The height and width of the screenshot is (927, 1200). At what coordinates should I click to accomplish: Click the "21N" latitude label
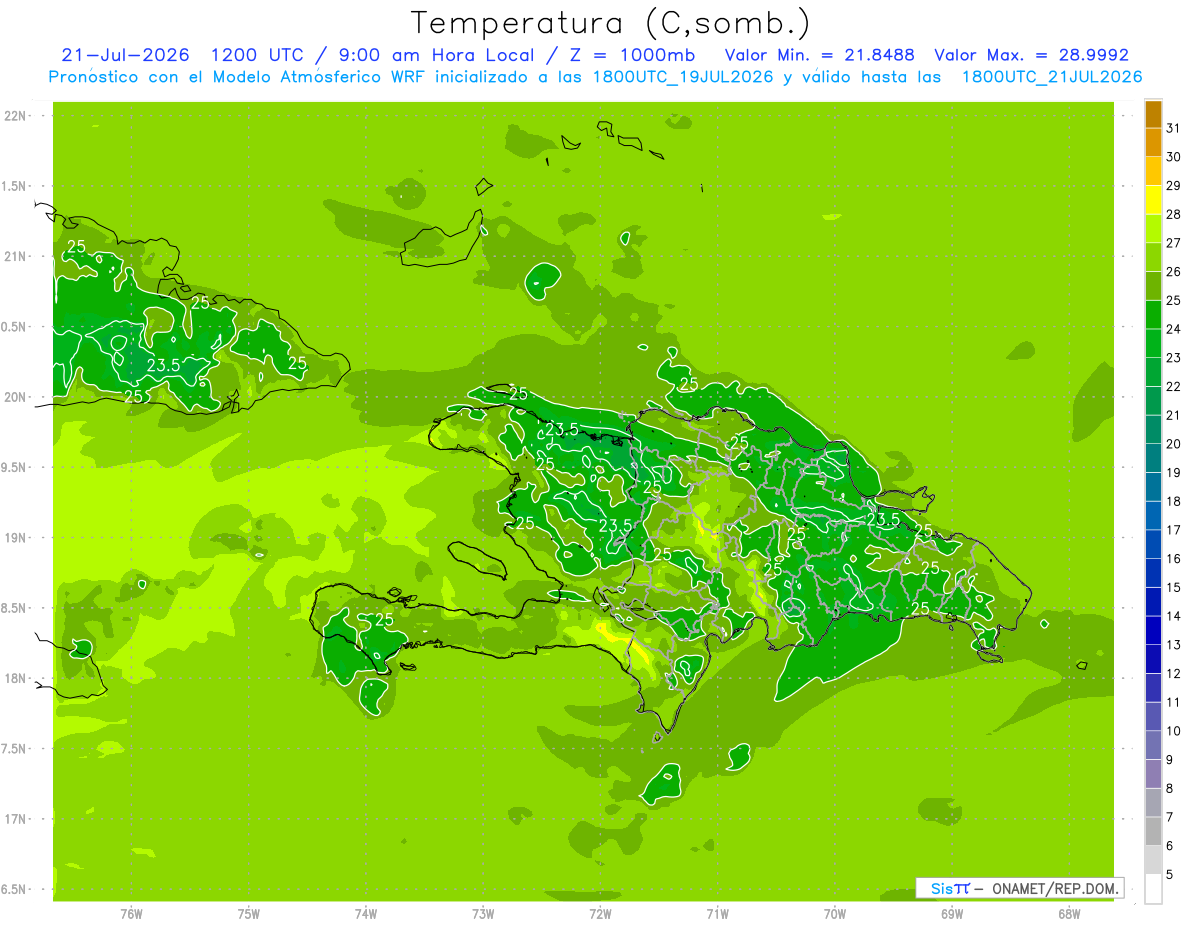click(15, 257)
